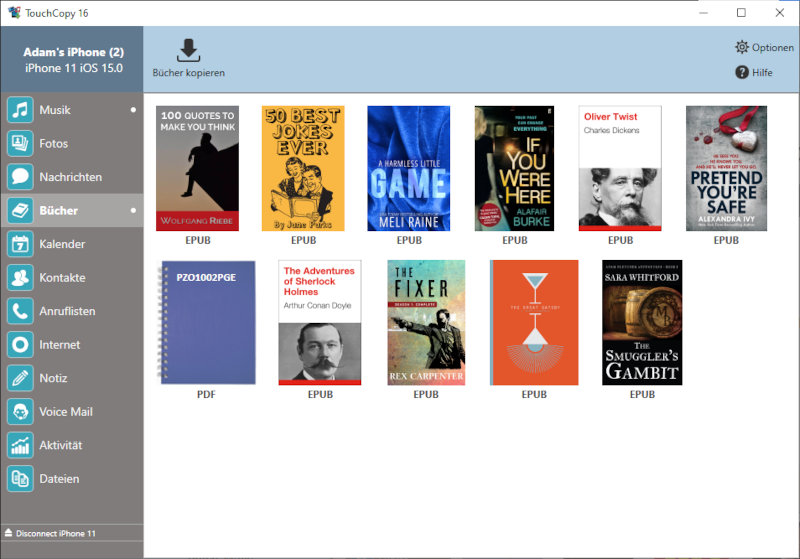Open the Voice Mail icon
Image resolution: width=800 pixels, height=559 pixels.
click(x=20, y=412)
